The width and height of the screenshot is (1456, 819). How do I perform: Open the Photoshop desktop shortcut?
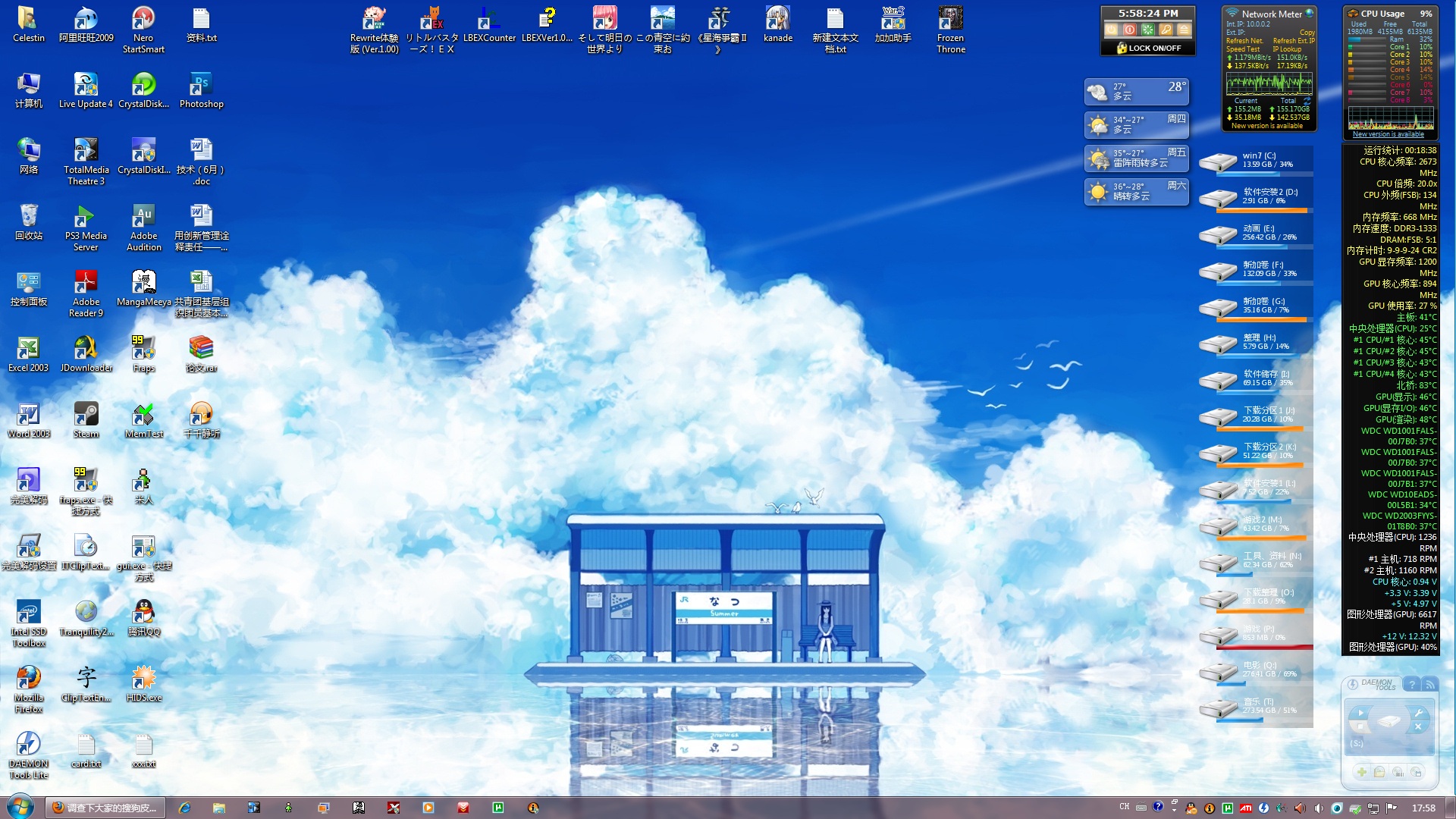[201, 91]
